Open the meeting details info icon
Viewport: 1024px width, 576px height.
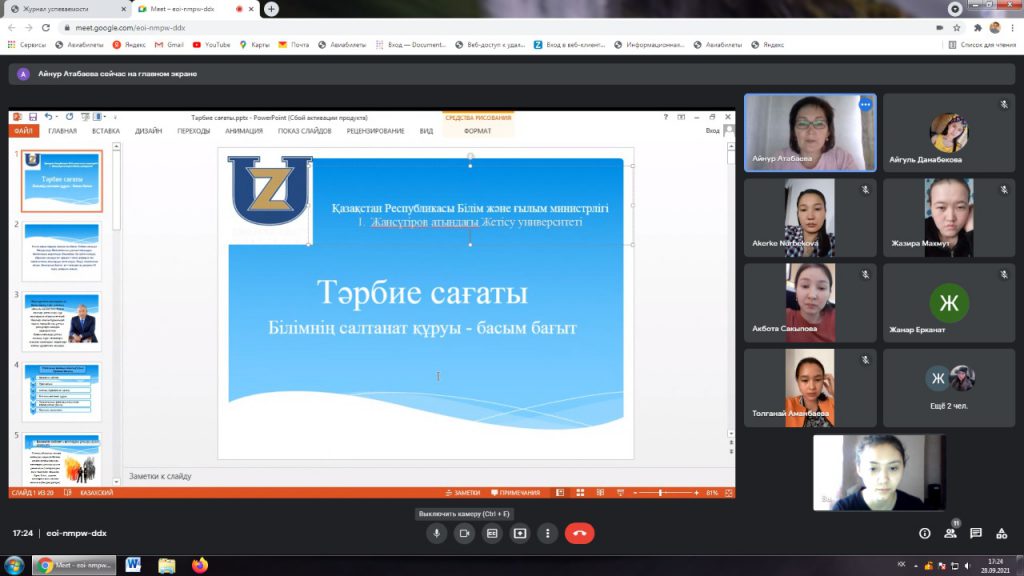(x=925, y=533)
